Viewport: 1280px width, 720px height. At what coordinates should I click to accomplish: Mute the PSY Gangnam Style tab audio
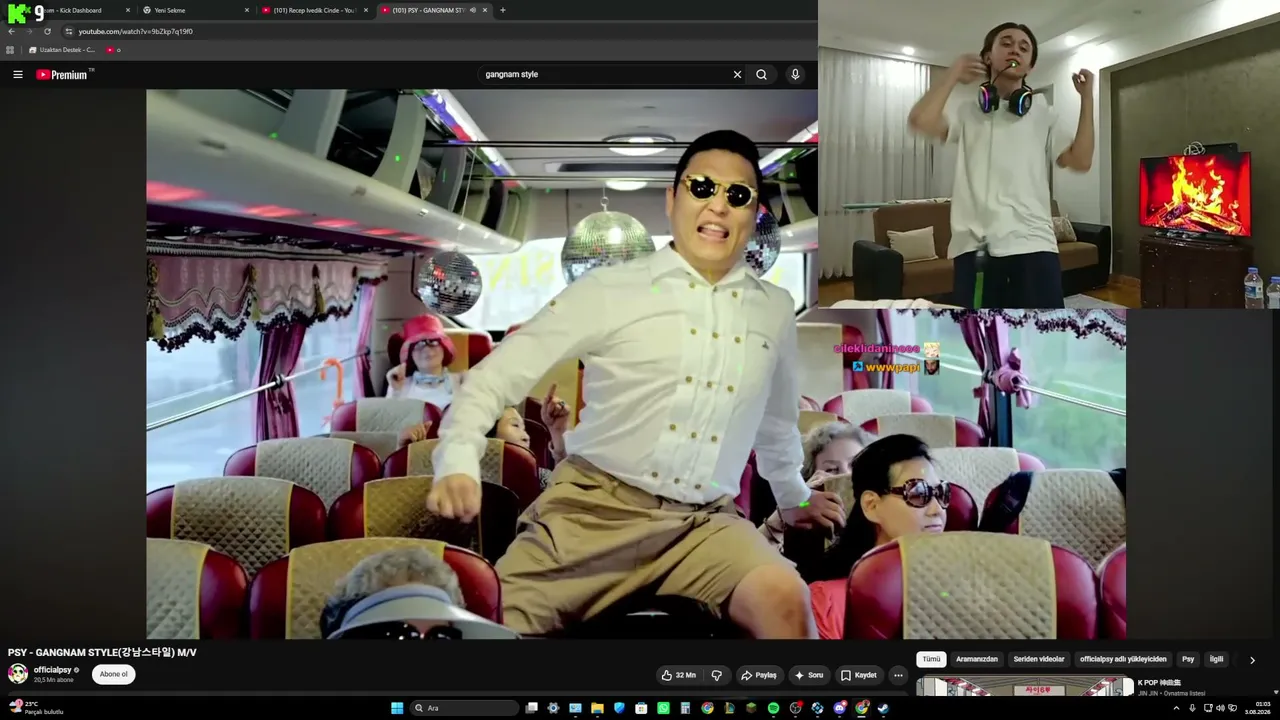point(472,10)
